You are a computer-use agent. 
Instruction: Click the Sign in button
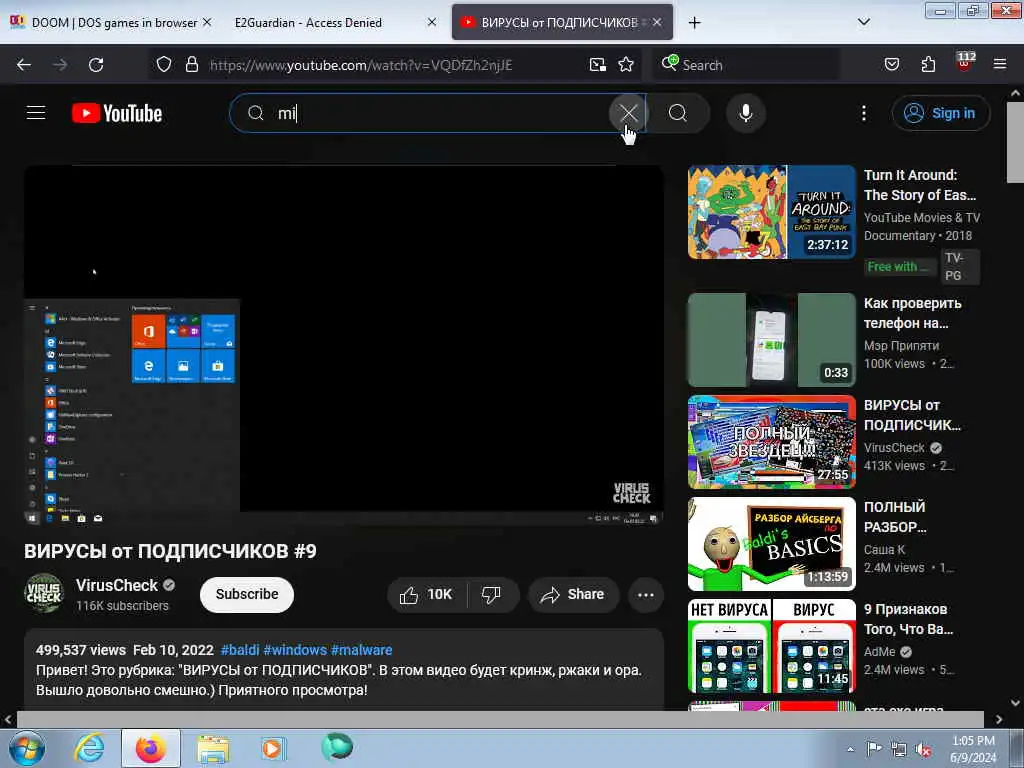(940, 113)
